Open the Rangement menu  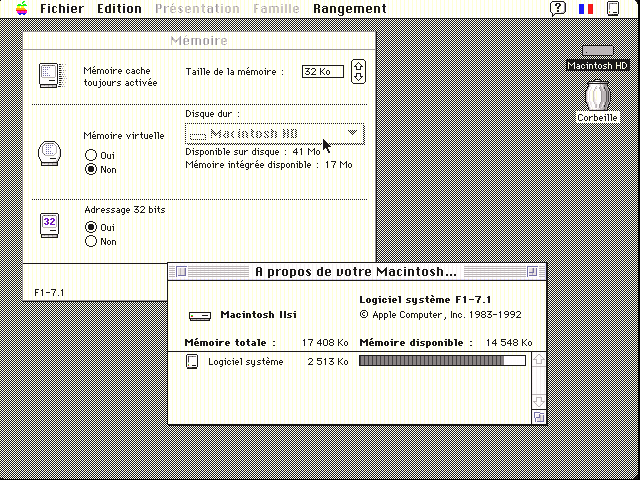pos(350,9)
